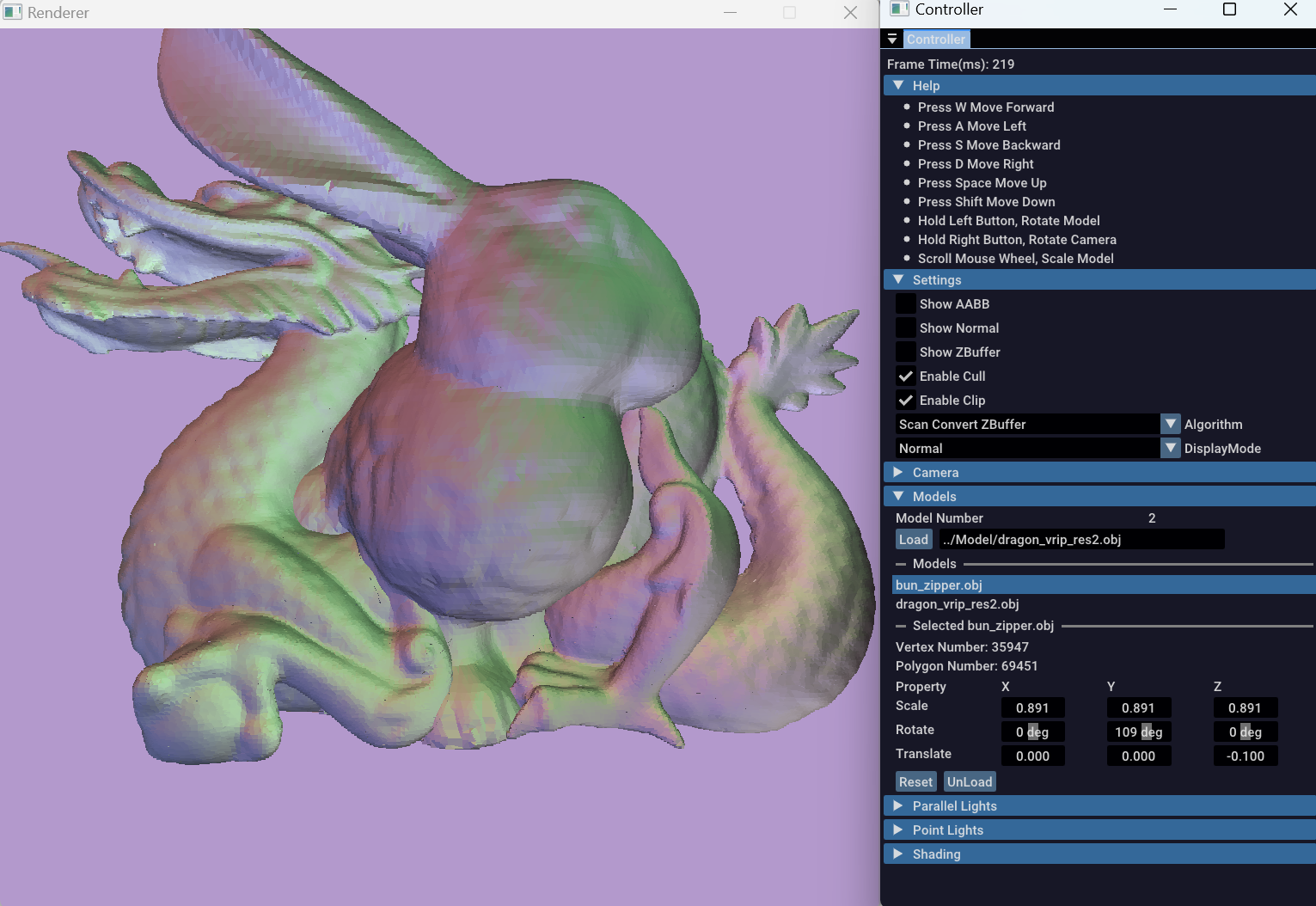Open the DisplayMode dropdown
Viewport: 1316px width, 906px height.
click(x=1038, y=449)
